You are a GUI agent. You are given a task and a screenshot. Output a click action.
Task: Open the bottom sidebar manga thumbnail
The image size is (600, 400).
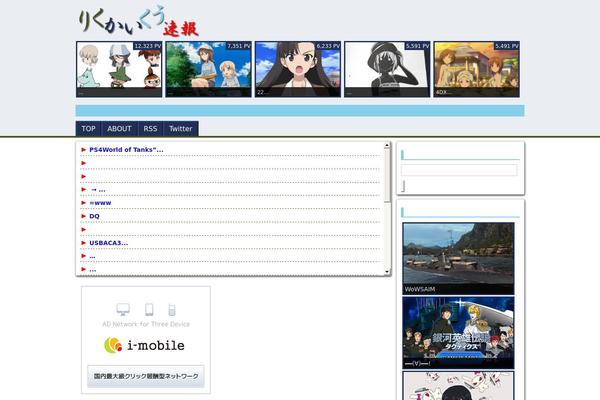pos(458,385)
